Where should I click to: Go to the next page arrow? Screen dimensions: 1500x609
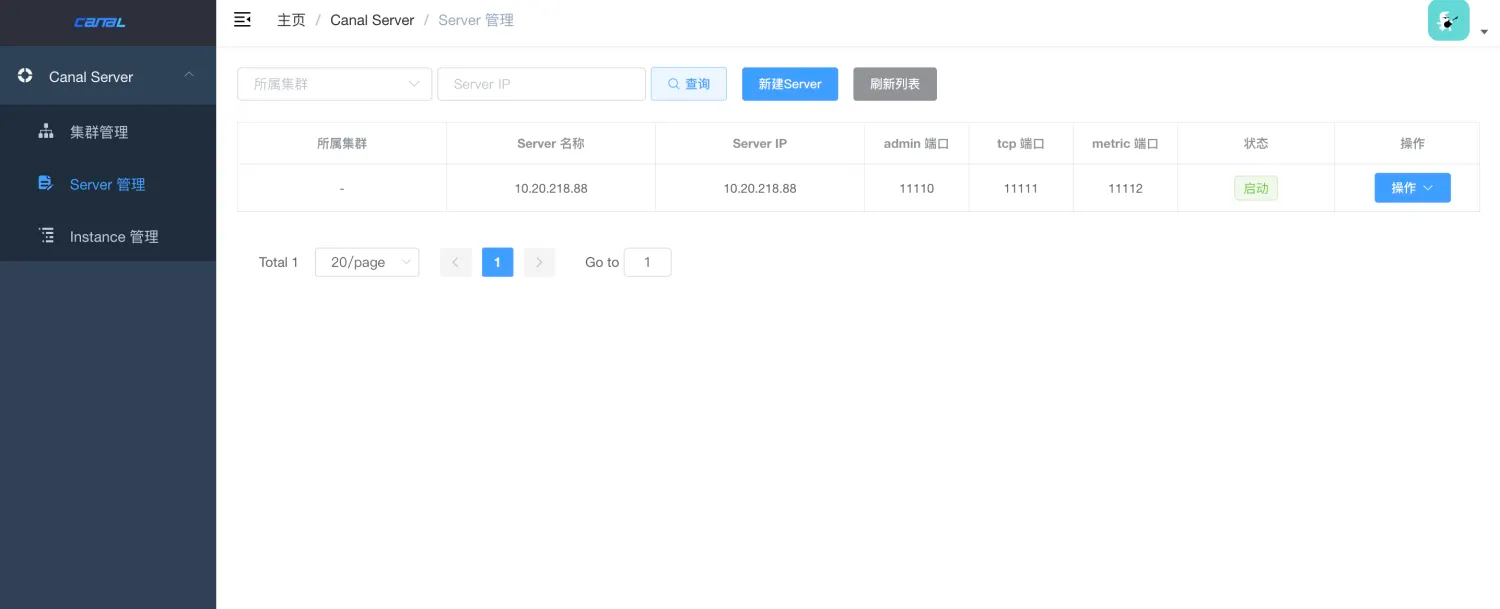tap(539, 262)
